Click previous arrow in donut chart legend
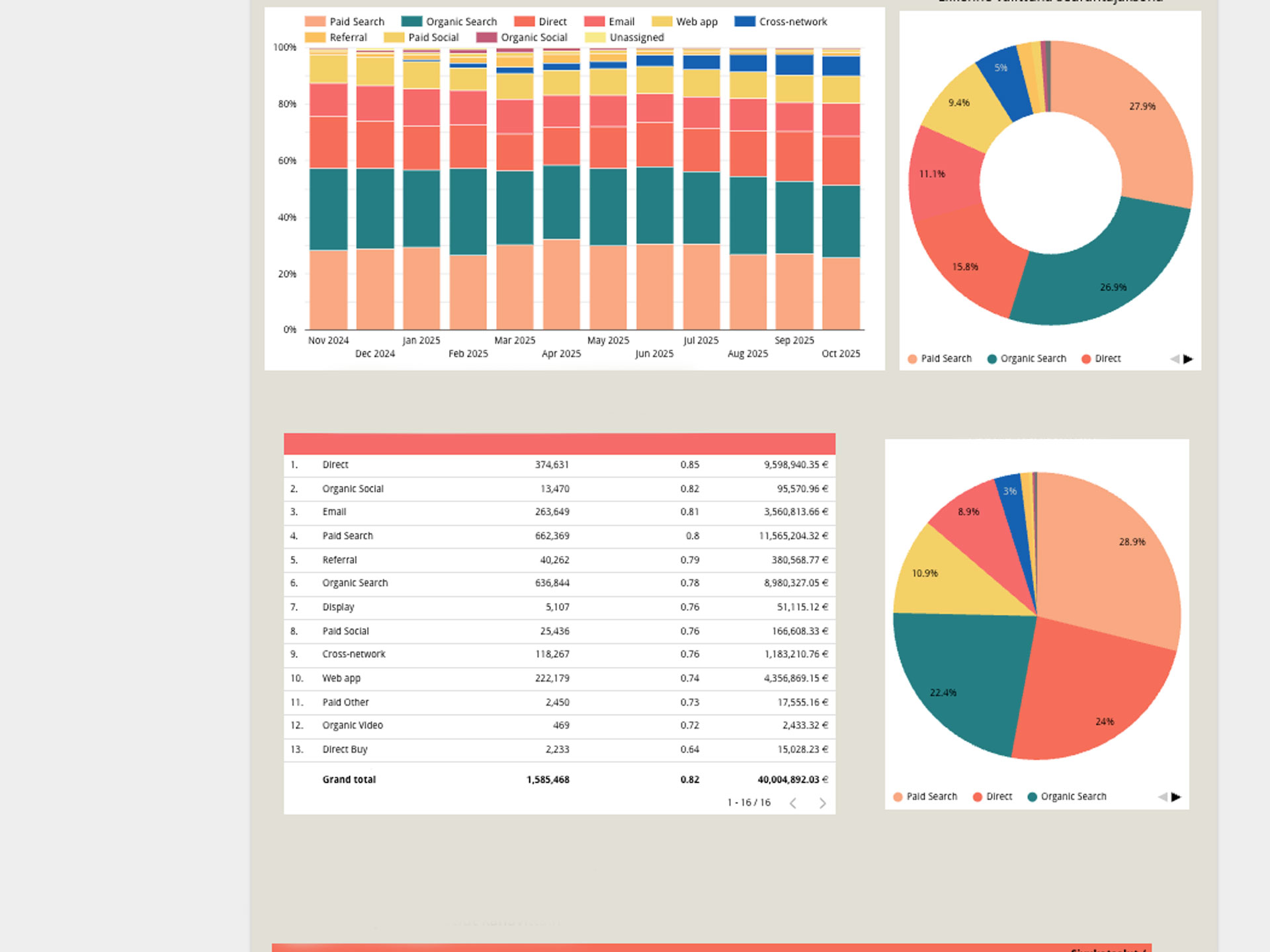The height and width of the screenshot is (952, 1270). point(1175,359)
